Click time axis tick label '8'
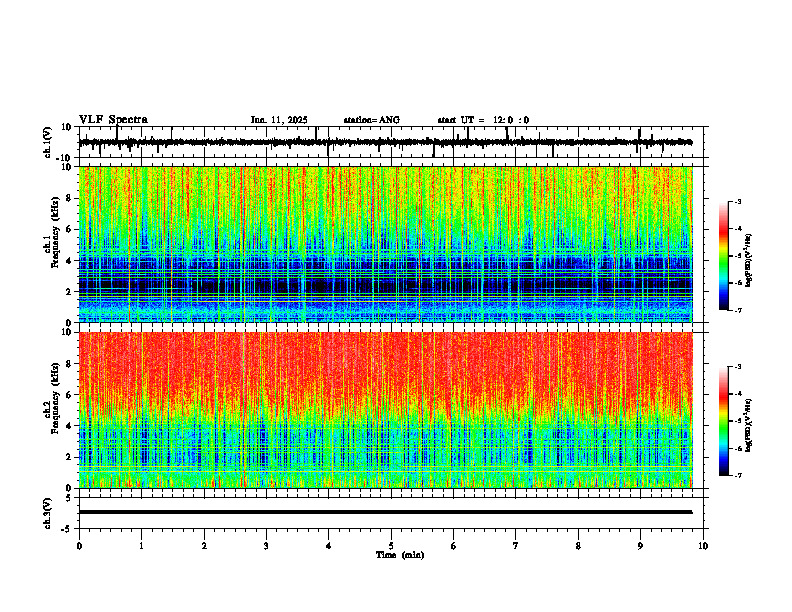This screenshot has height=612, width=792. tap(578, 546)
